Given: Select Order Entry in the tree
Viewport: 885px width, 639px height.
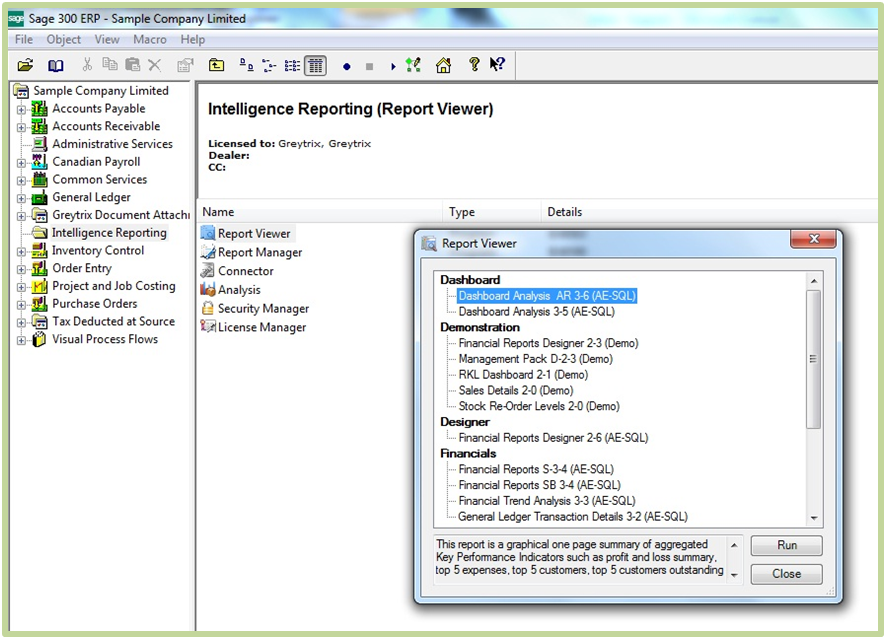Looking at the screenshot, I should (x=82, y=268).
